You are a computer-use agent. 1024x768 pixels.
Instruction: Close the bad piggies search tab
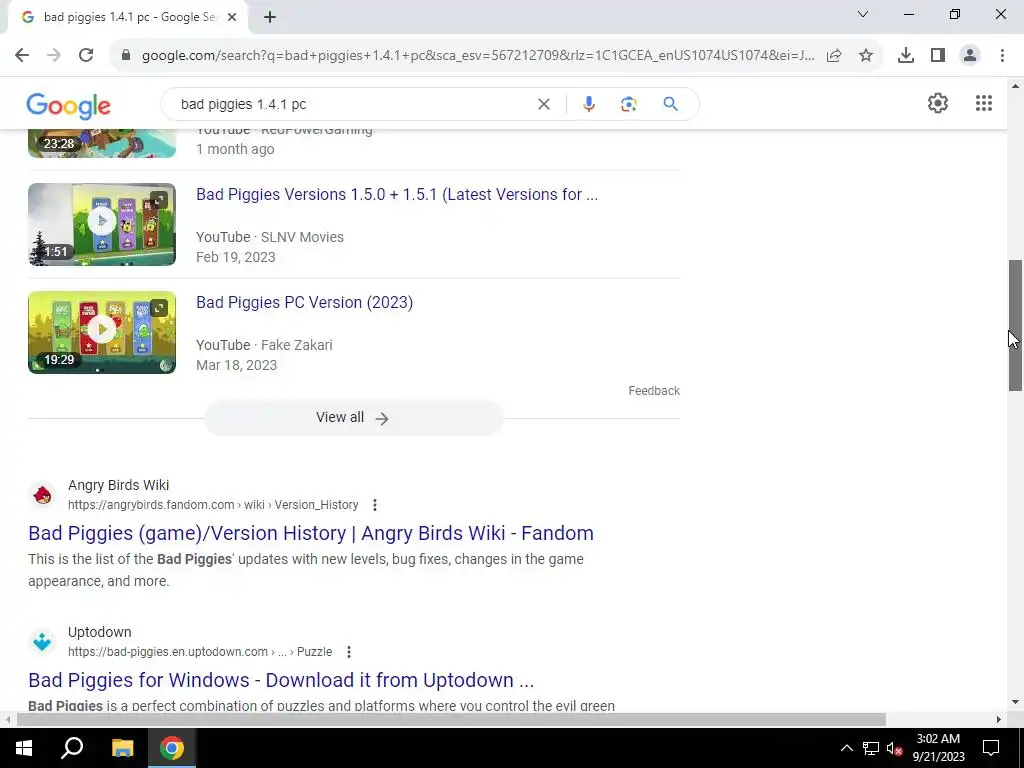tap(231, 18)
